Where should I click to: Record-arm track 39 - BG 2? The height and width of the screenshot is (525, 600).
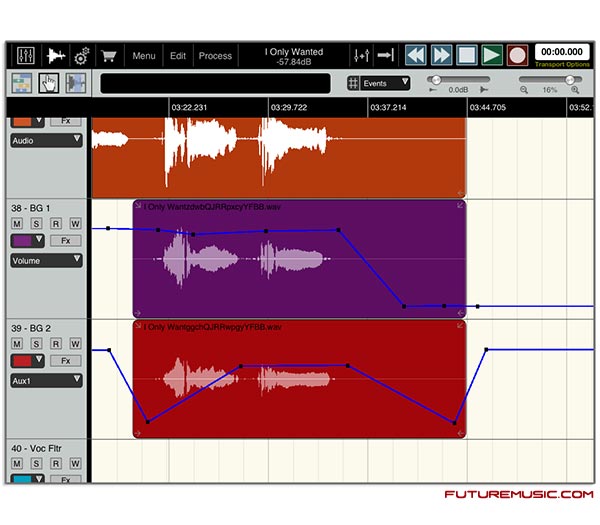[x=56, y=344]
